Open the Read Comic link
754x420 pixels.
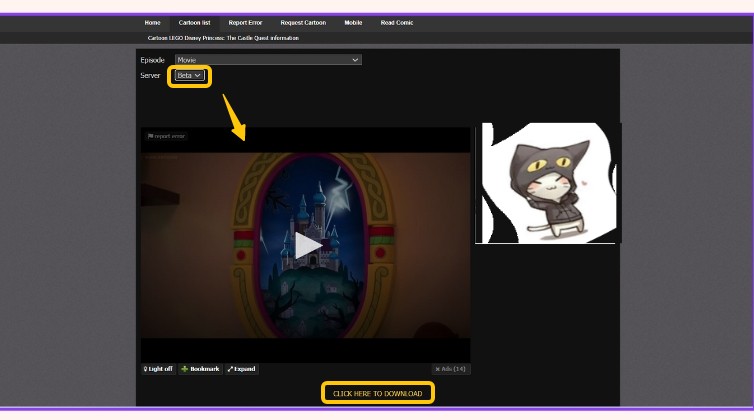pyautogui.click(x=397, y=23)
